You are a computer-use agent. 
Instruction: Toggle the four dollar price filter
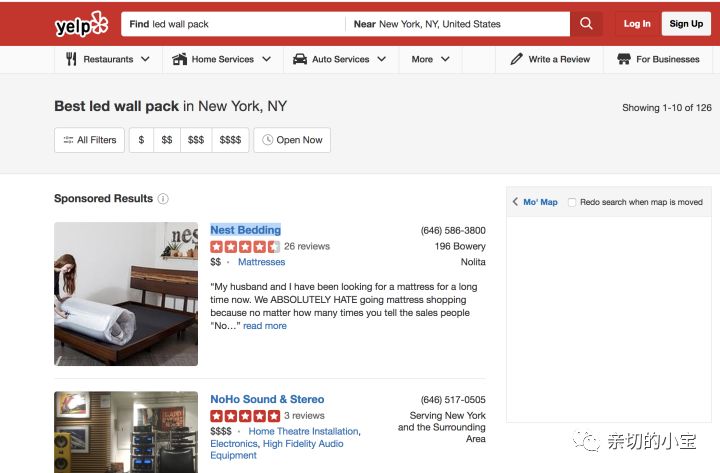tap(230, 140)
